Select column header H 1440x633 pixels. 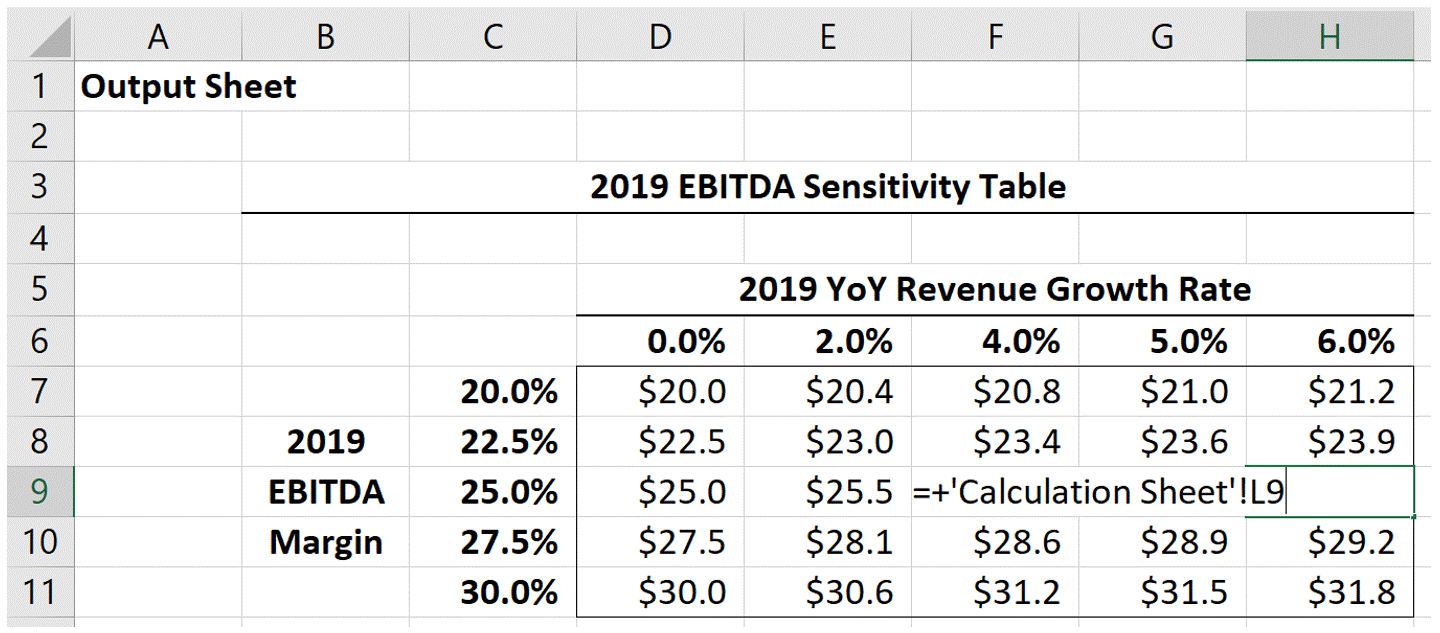(1329, 36)
